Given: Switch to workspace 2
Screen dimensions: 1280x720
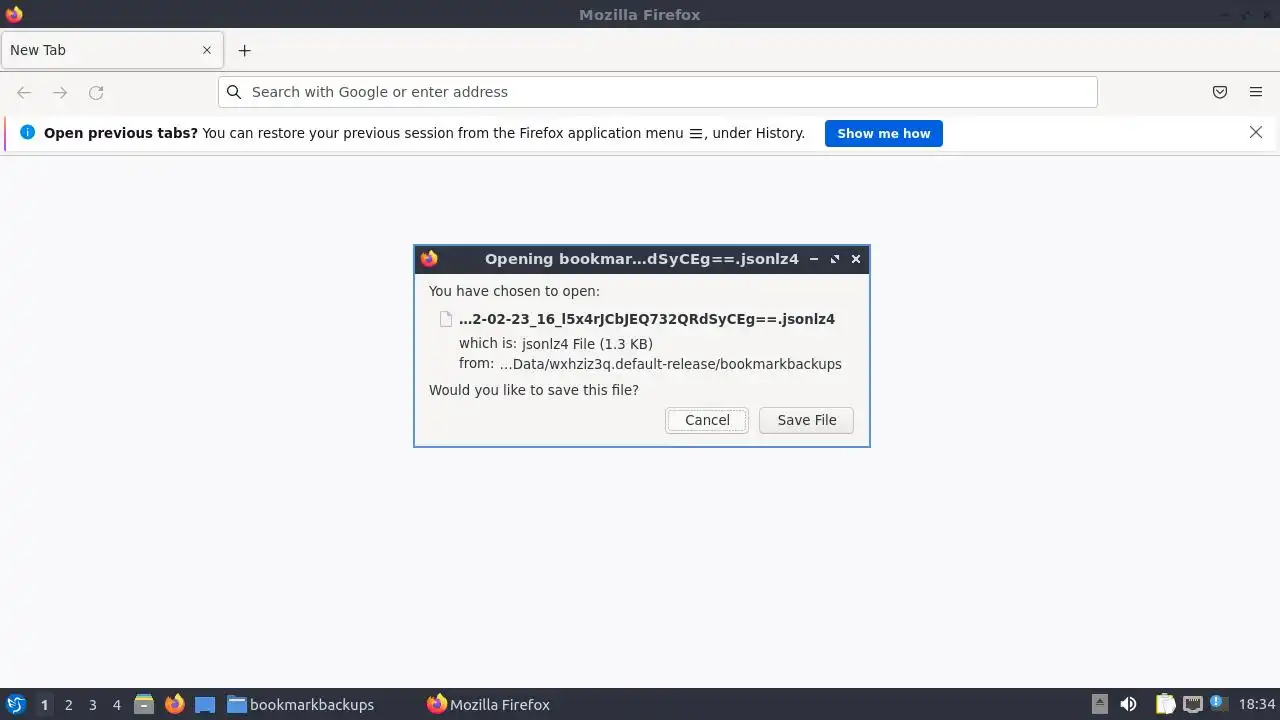Looking at the screenshot, I should (x=68, y=705).
